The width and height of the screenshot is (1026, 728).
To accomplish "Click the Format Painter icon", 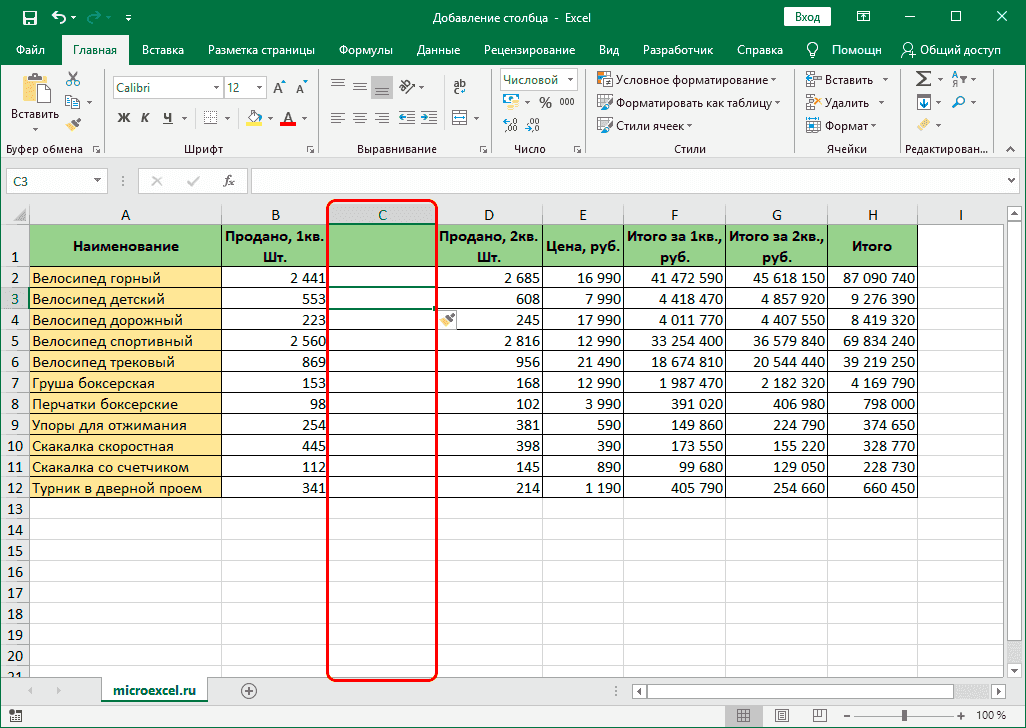I will coord(75,123).
